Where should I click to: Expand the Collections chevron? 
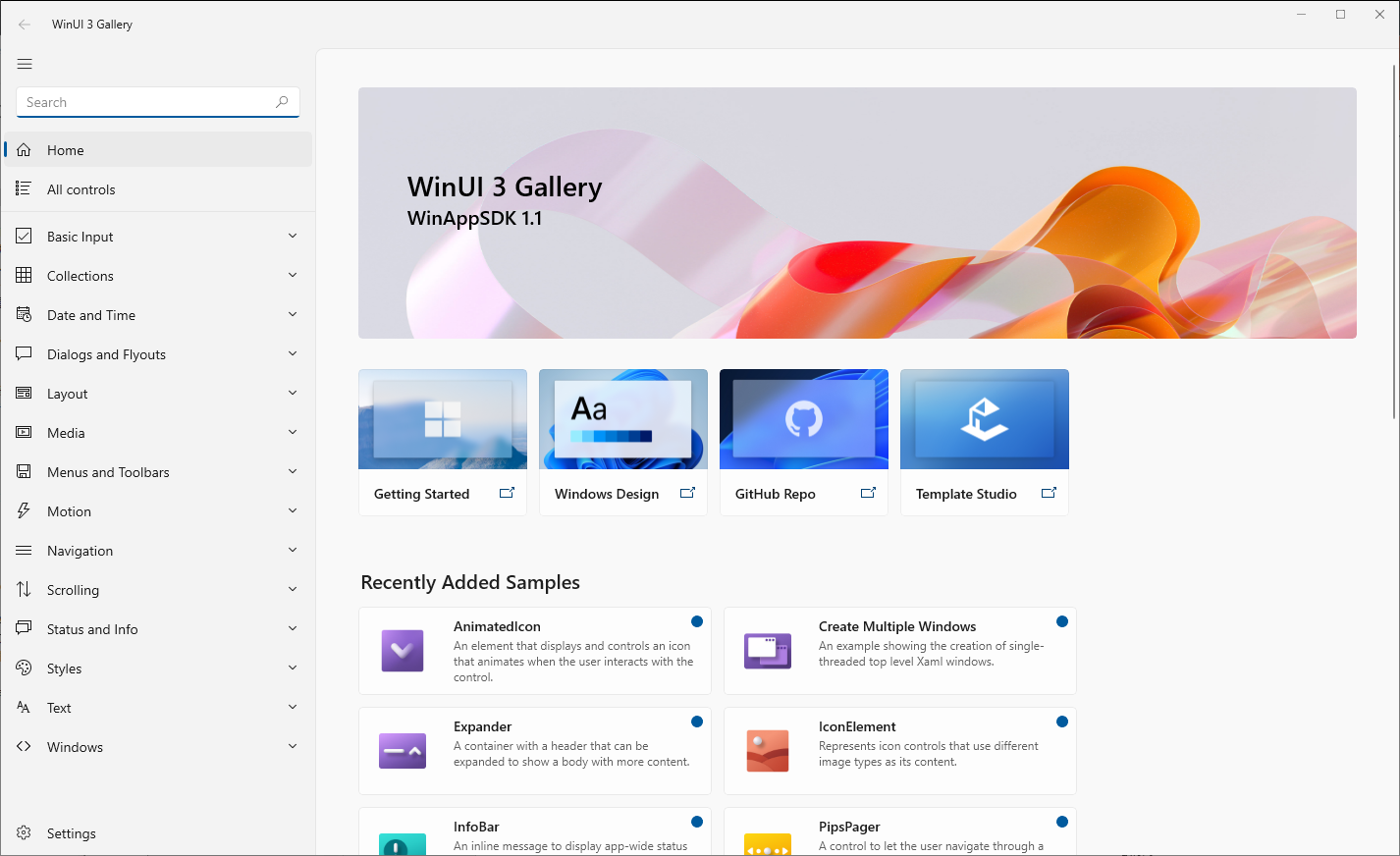(x=293, y=275)
